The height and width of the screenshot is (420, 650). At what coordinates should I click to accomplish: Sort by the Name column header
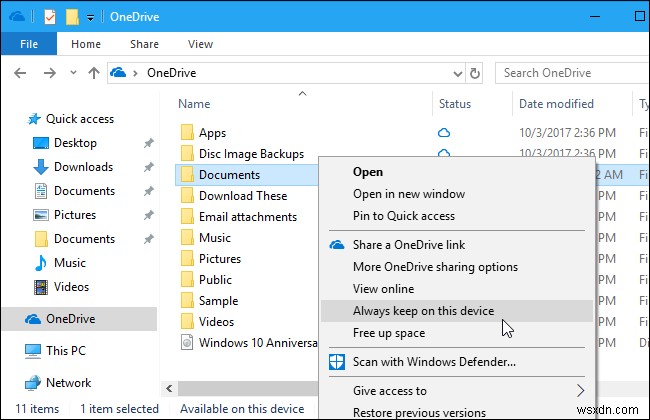(194, 104)
